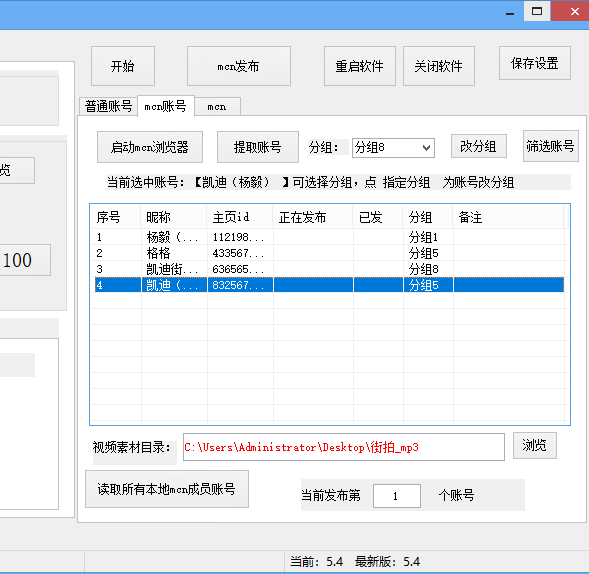Select the mcn账号 tab
This screenshot has height=574, width=589.
(x=166, y=106)
